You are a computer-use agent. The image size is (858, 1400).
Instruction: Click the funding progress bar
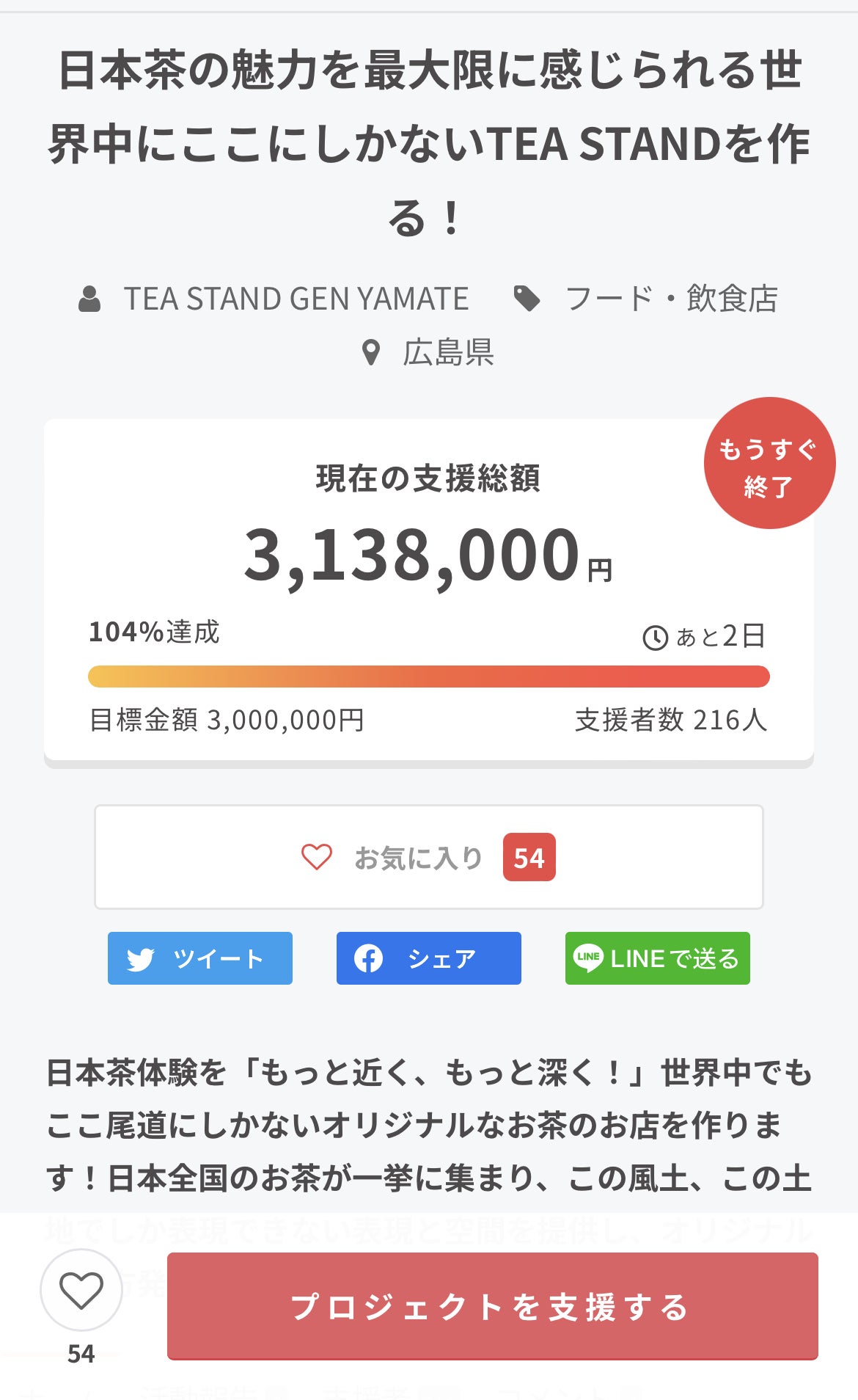(429, 677)
